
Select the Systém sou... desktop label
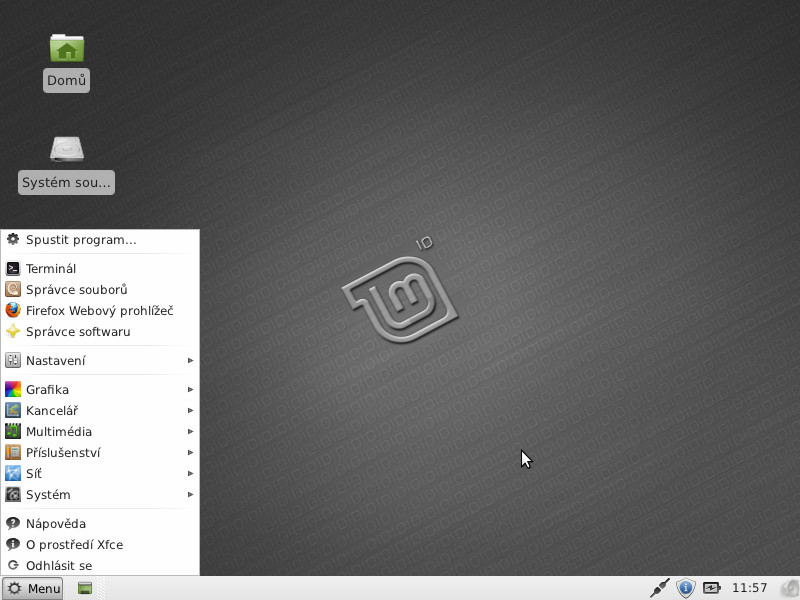(x=66, y=182)
